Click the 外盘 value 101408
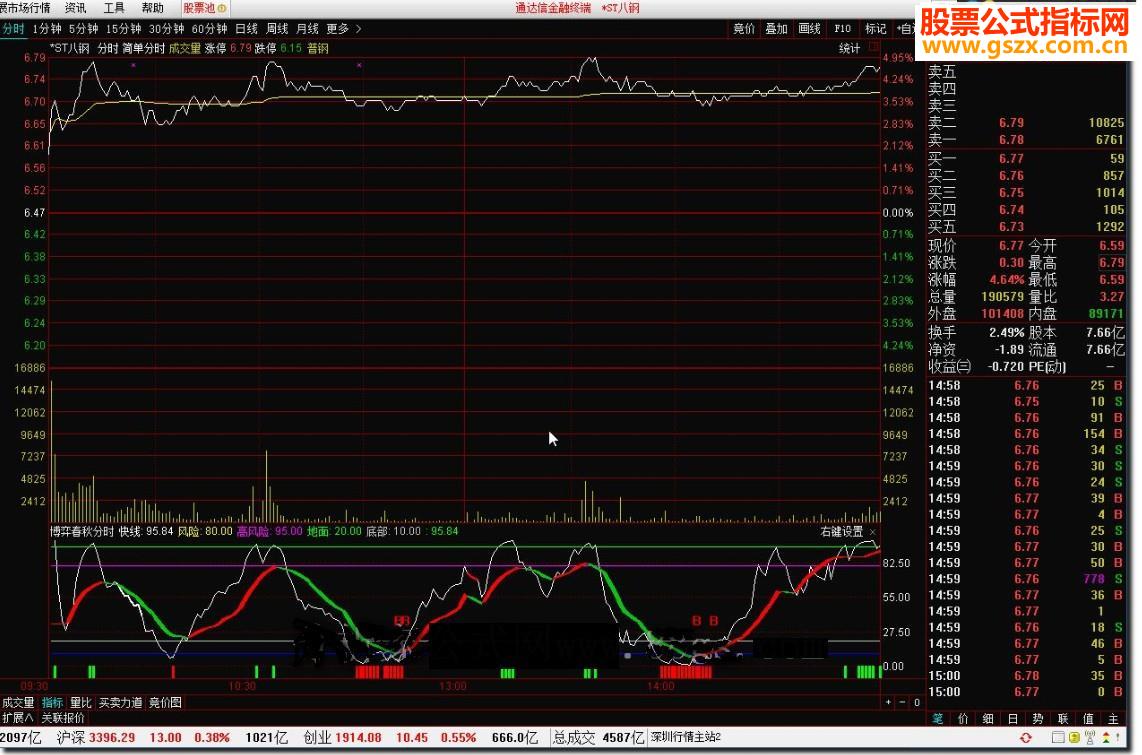The width and height of the screenshot is (1142, 755). point(1002,314)
